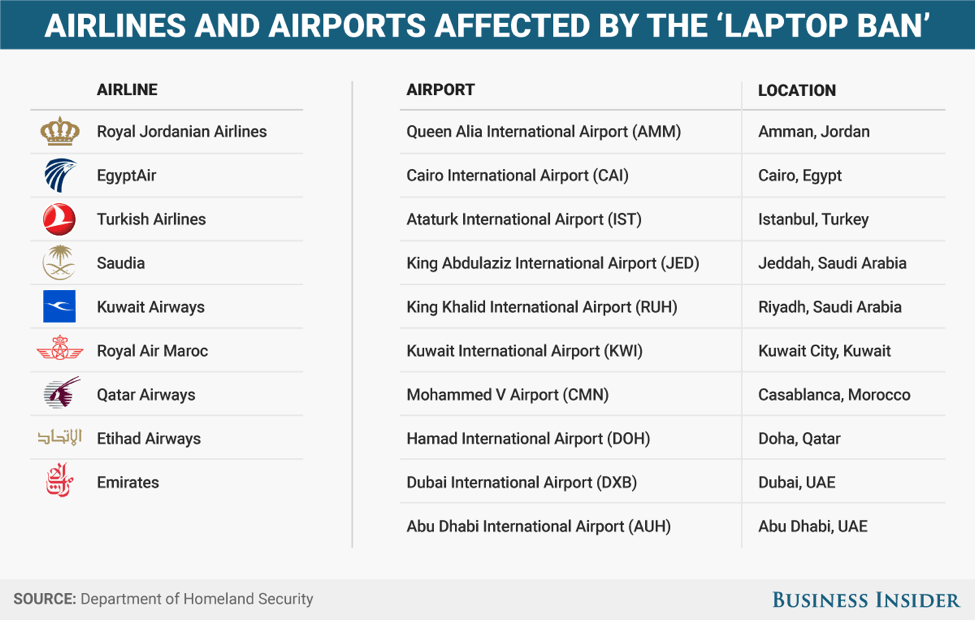This screenshot has width=975, height=620.
Task: Click the Saudia palm tree logo
Action: (x=60, y=262)
